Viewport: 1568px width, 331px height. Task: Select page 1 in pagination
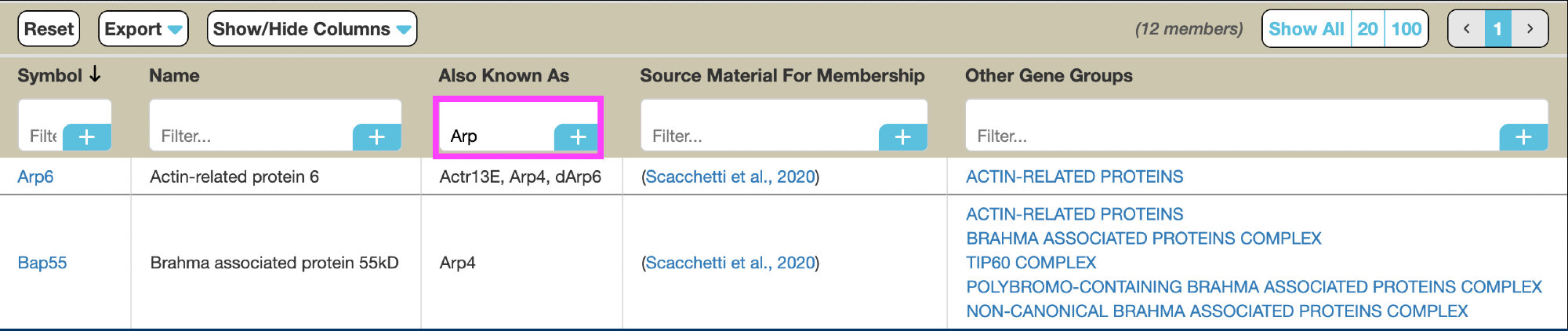click(1497, 29)
